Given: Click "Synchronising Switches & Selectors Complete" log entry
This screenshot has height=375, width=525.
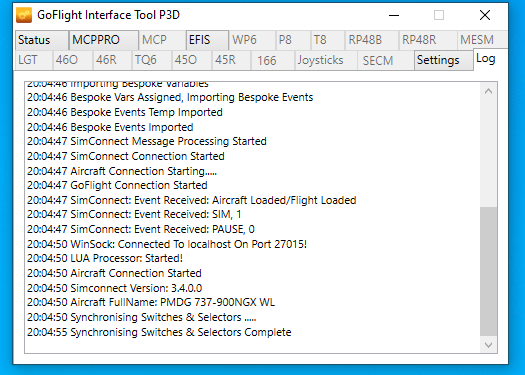Looking at the screenshot, I should click(159, 332).
